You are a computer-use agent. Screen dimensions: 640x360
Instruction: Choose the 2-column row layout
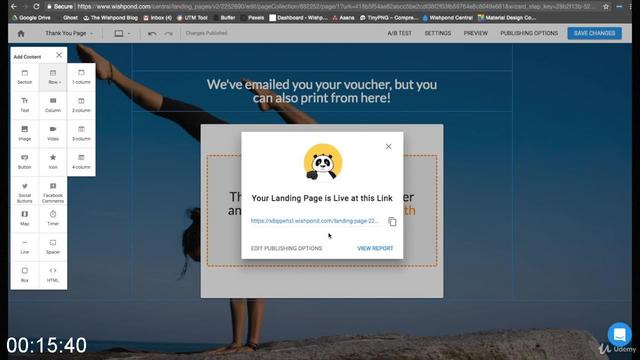(x=81, y=105)
